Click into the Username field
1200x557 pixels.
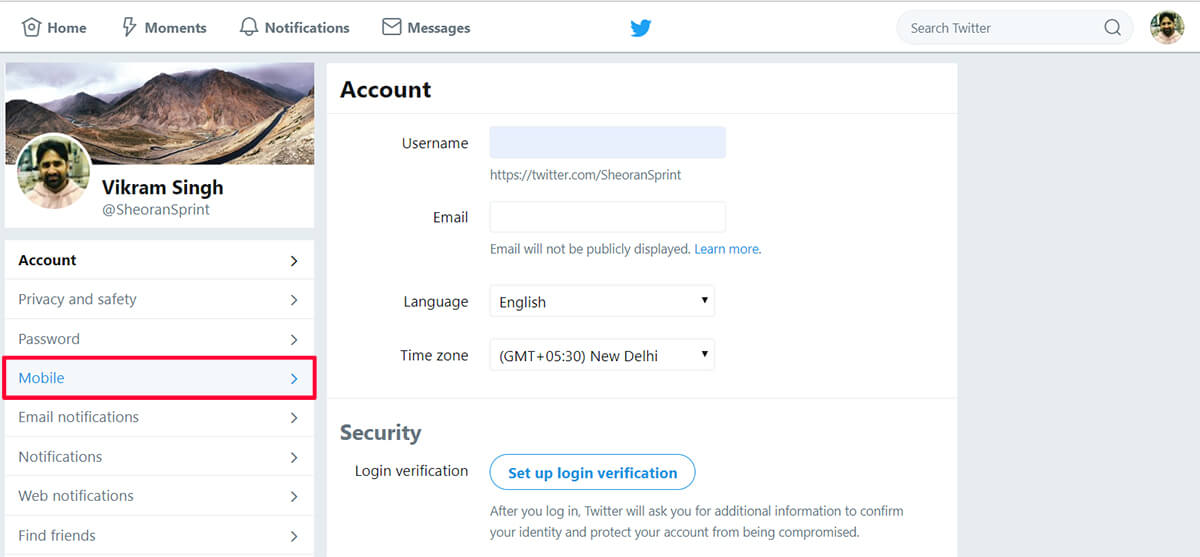(608, 142)
